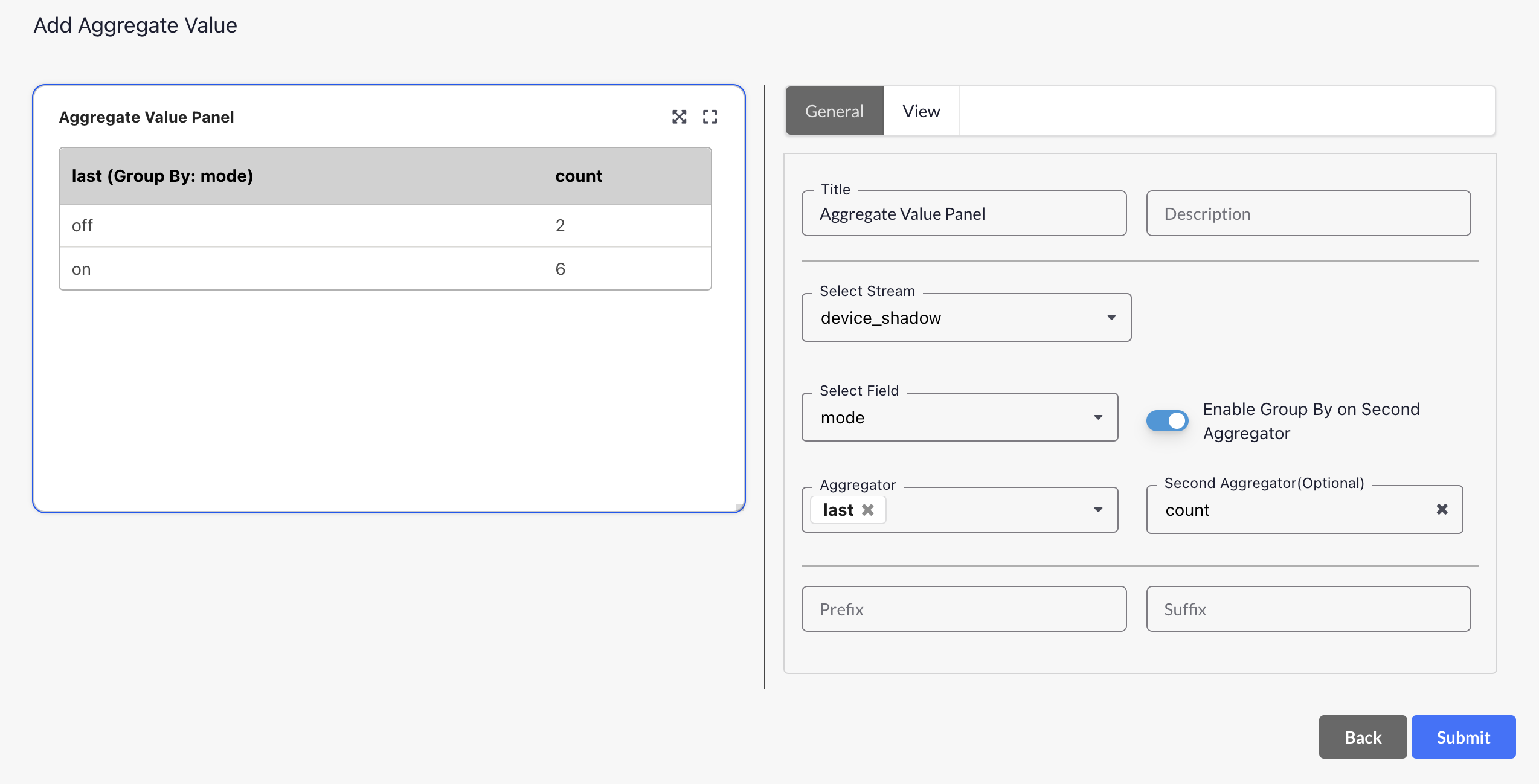
Task: Toggle Enable Group By on Second Aggregator
Action: [x=1167, y=420]
